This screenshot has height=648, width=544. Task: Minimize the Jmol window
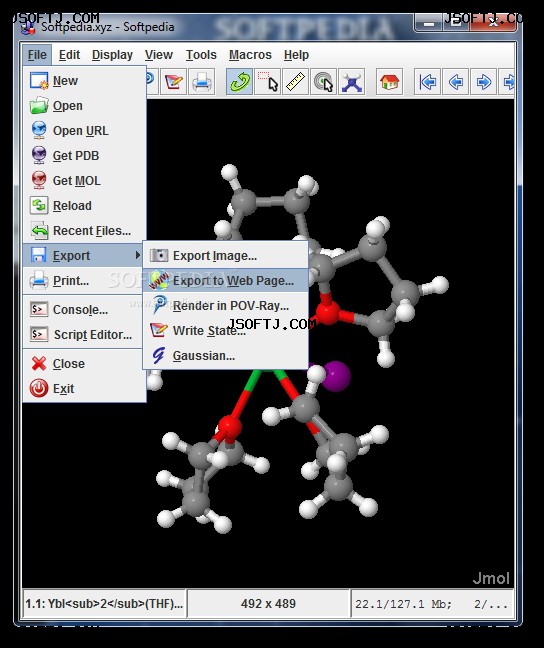pyautogui.click(x=428, y=24)
